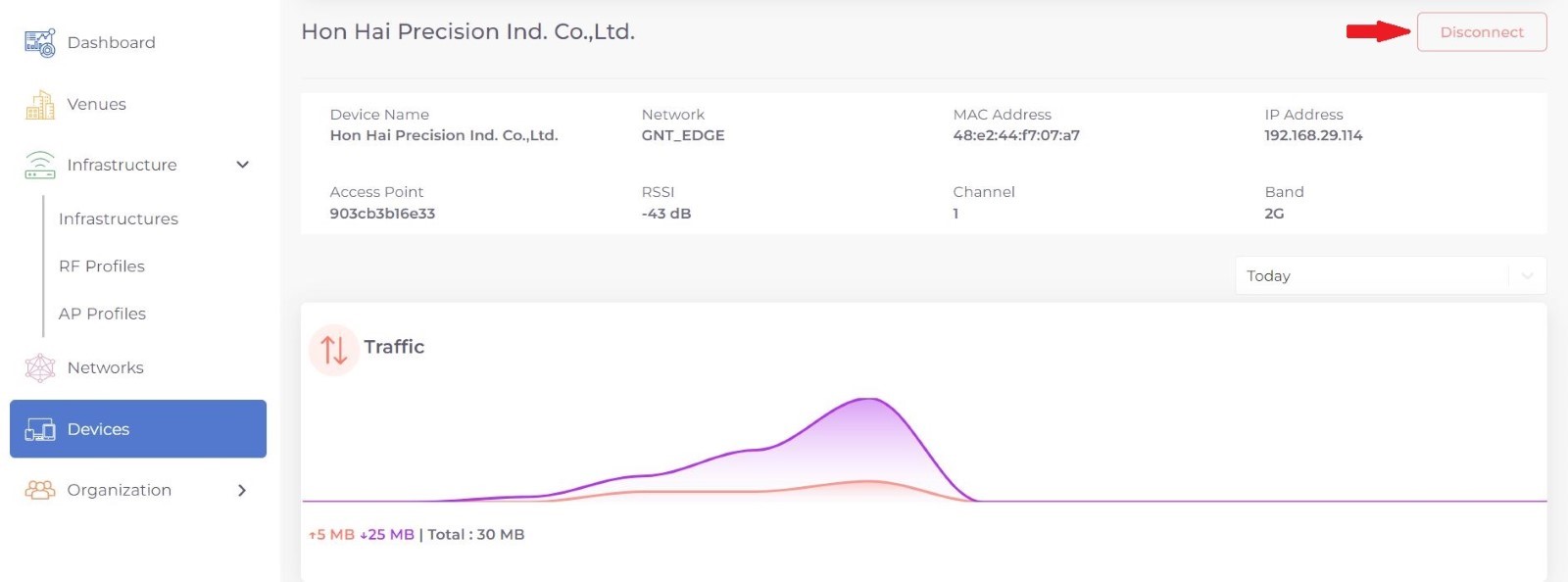Viewport: 1568px width, 582px height.
Task: Click the Dashboard icon in sidebar
Action: click(x=39, y=43)
